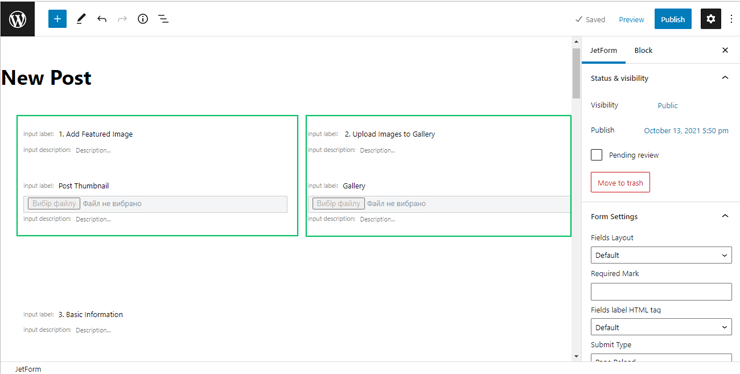This screenshot has width=740, height=374.
Task: Click the Publish button
Action: [673, 19]
